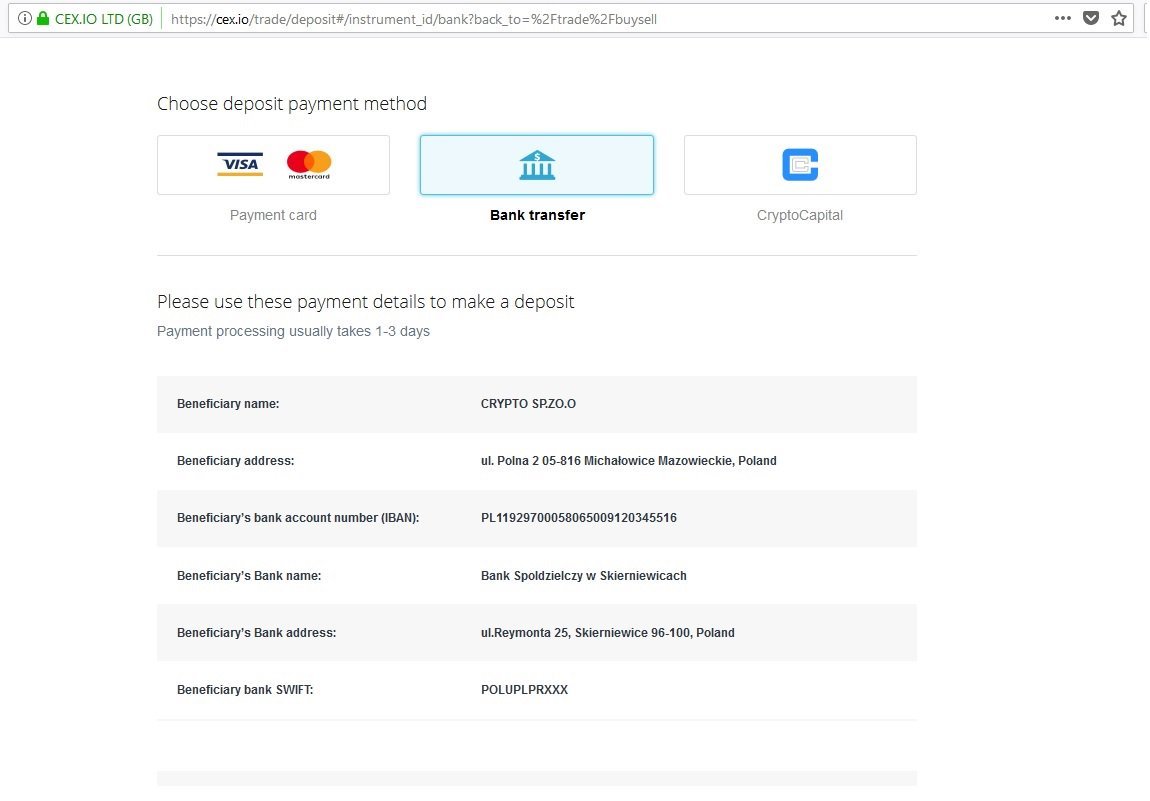The width and height of the screenshot is (1150, 801).
Task: Click "Beneficiary's bank account number (IBAN):" label
Action: tap(298, 518)
